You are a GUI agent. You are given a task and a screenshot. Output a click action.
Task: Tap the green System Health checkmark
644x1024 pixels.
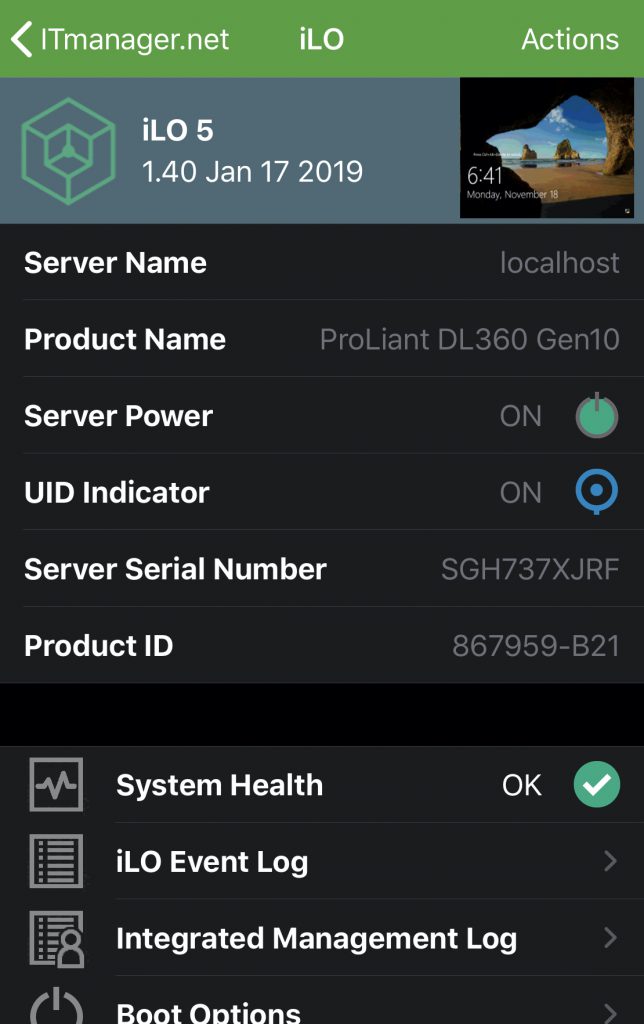[596, 784]
